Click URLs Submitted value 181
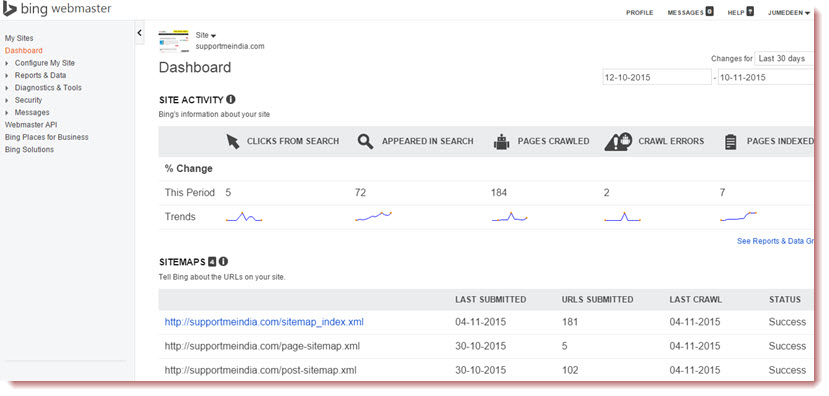 tap(570, 322)
